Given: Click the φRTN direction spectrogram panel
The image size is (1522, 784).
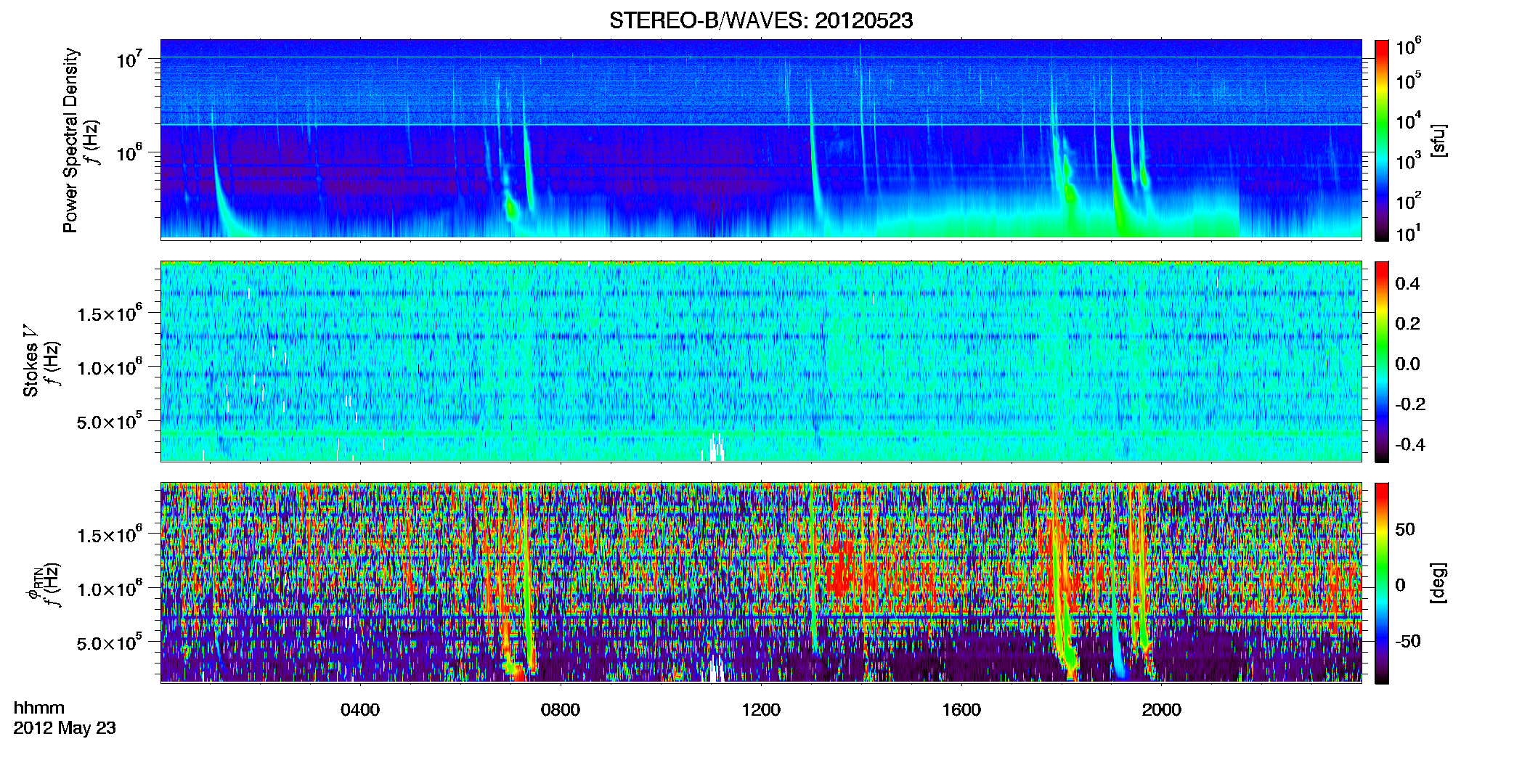Looking at the screenshot, I should click(761, 582).
